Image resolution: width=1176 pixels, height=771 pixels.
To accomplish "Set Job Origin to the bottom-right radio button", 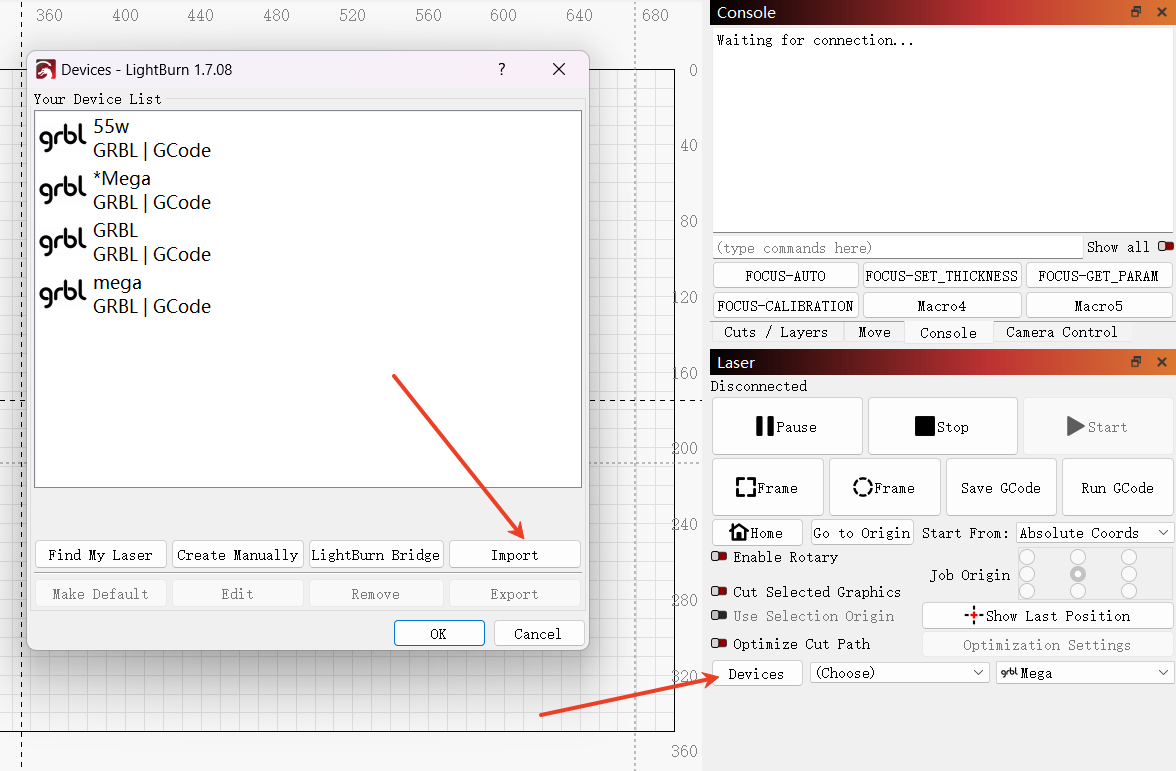I will tap(1129, 591).
